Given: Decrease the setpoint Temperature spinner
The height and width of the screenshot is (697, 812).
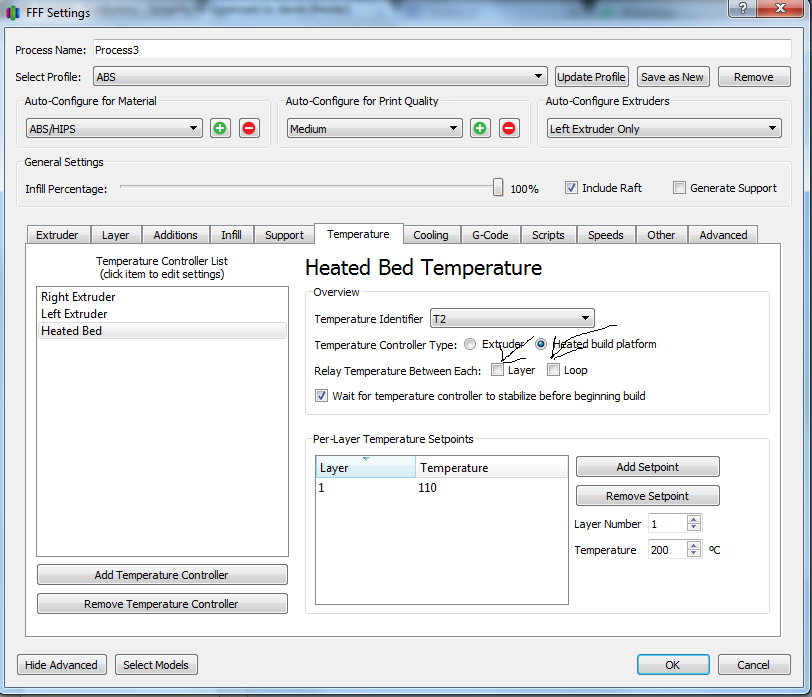Looking at the screenshot, I should pyautogui.click(x=693, y=553).
